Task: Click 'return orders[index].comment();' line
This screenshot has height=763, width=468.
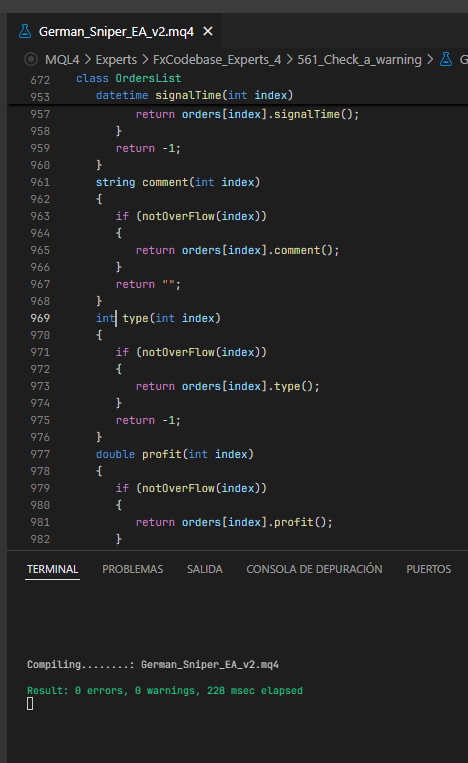Action: click(x=237, y=251)
